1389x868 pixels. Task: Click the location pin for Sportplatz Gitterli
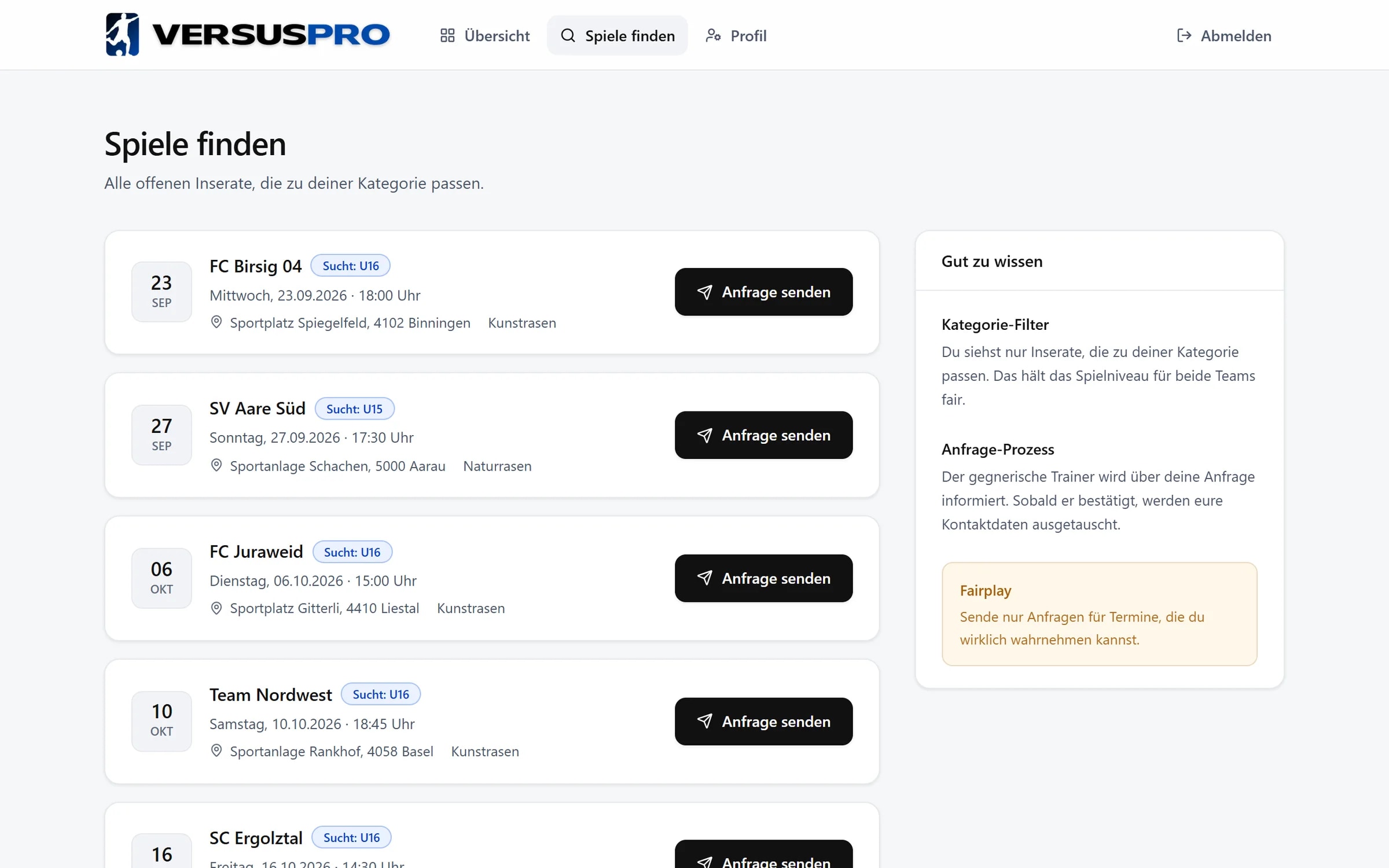click(216, 608)
